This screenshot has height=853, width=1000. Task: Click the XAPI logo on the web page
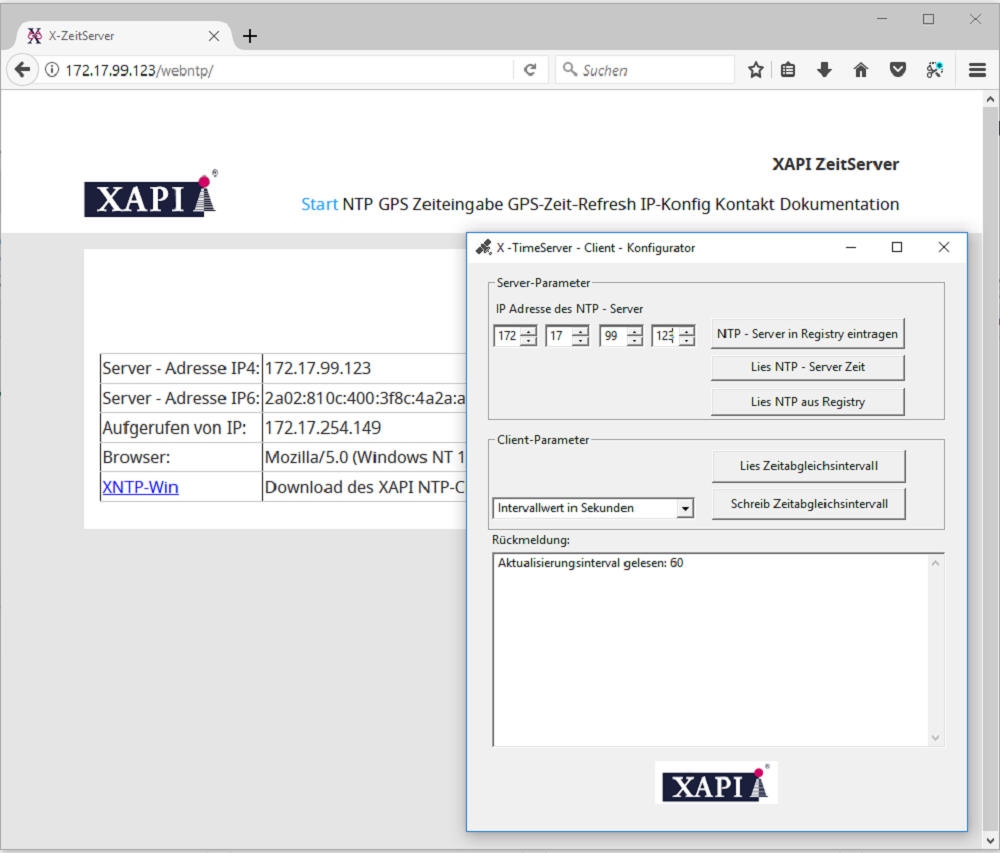point(151,195)
